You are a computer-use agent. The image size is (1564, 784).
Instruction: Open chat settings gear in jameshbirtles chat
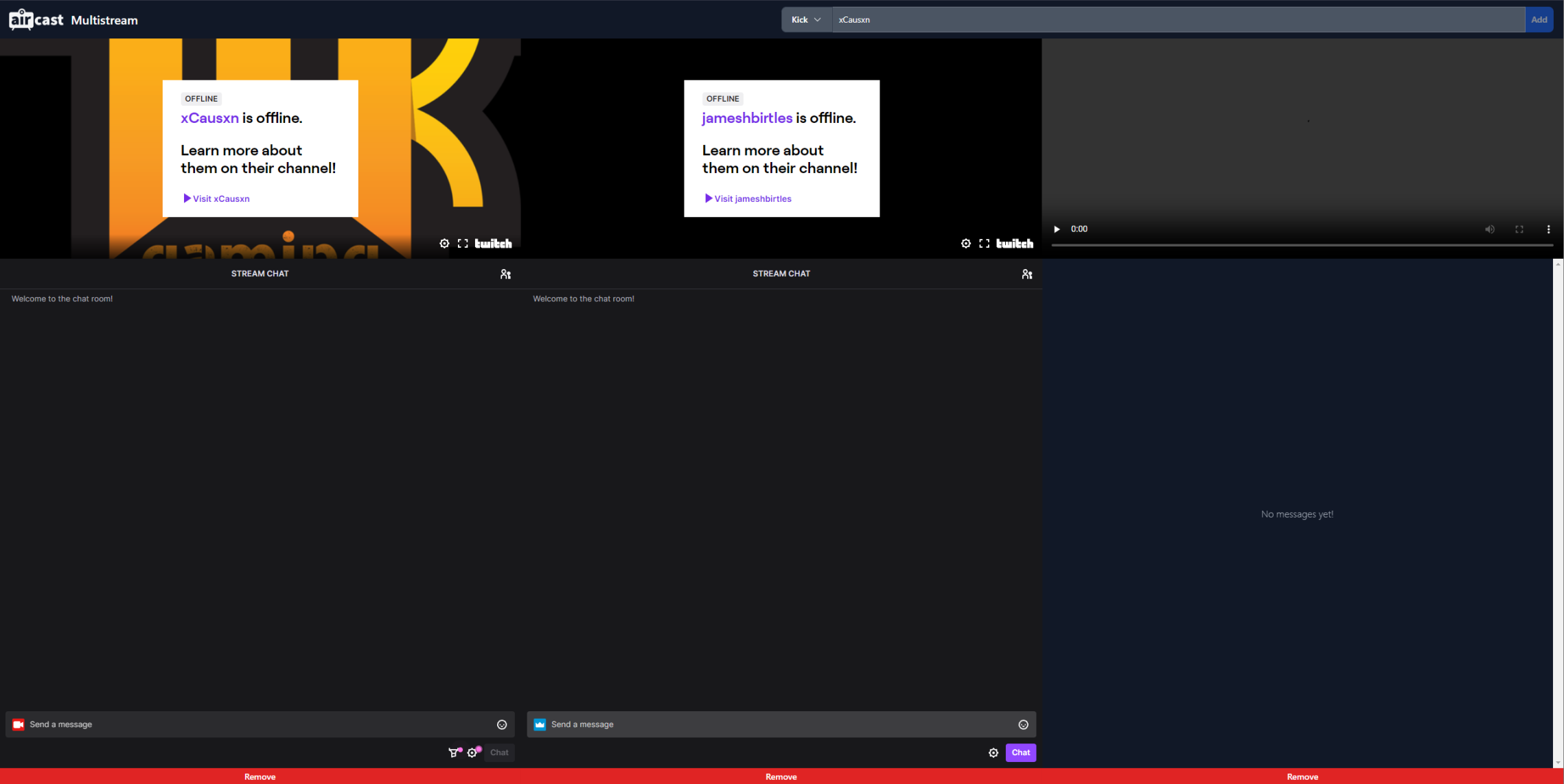(x=993, y=753)
